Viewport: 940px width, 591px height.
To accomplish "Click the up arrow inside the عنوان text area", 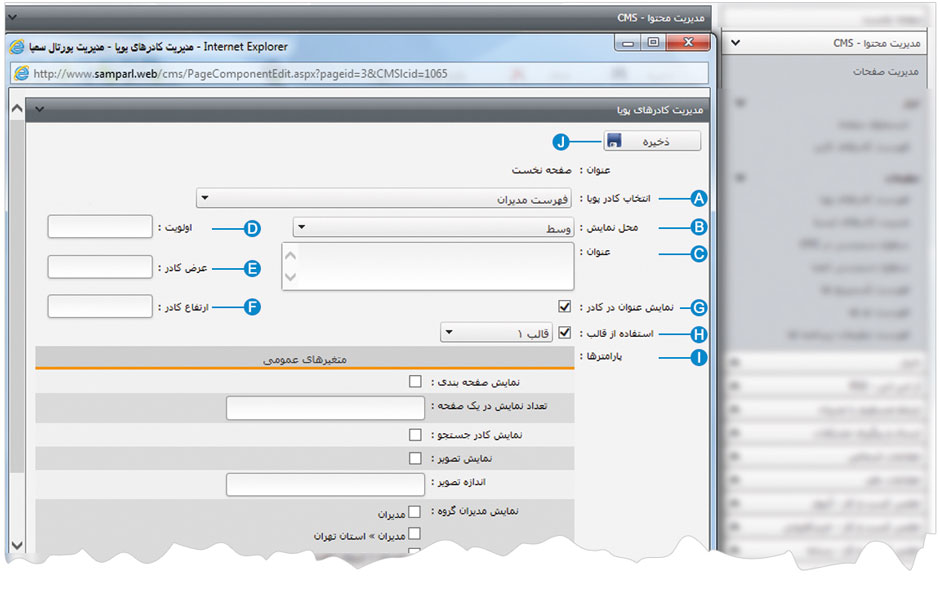I will (291, 254).
